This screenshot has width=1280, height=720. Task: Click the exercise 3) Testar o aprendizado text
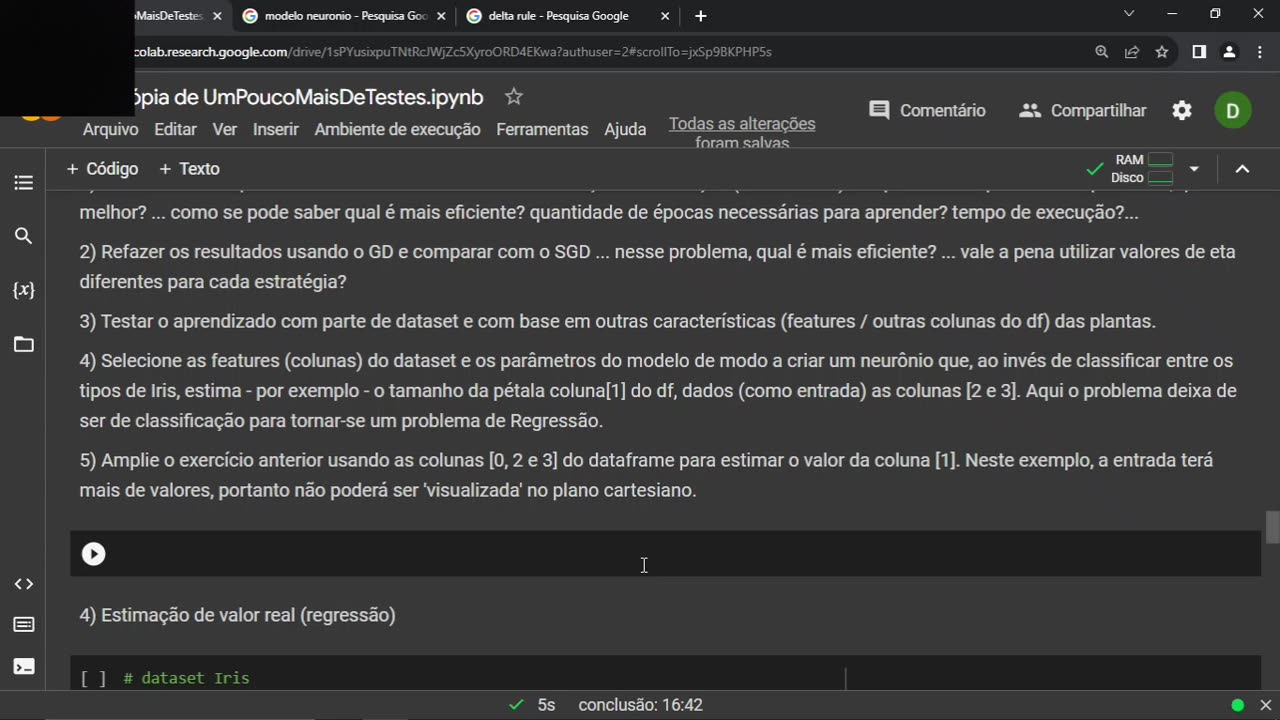618,321
